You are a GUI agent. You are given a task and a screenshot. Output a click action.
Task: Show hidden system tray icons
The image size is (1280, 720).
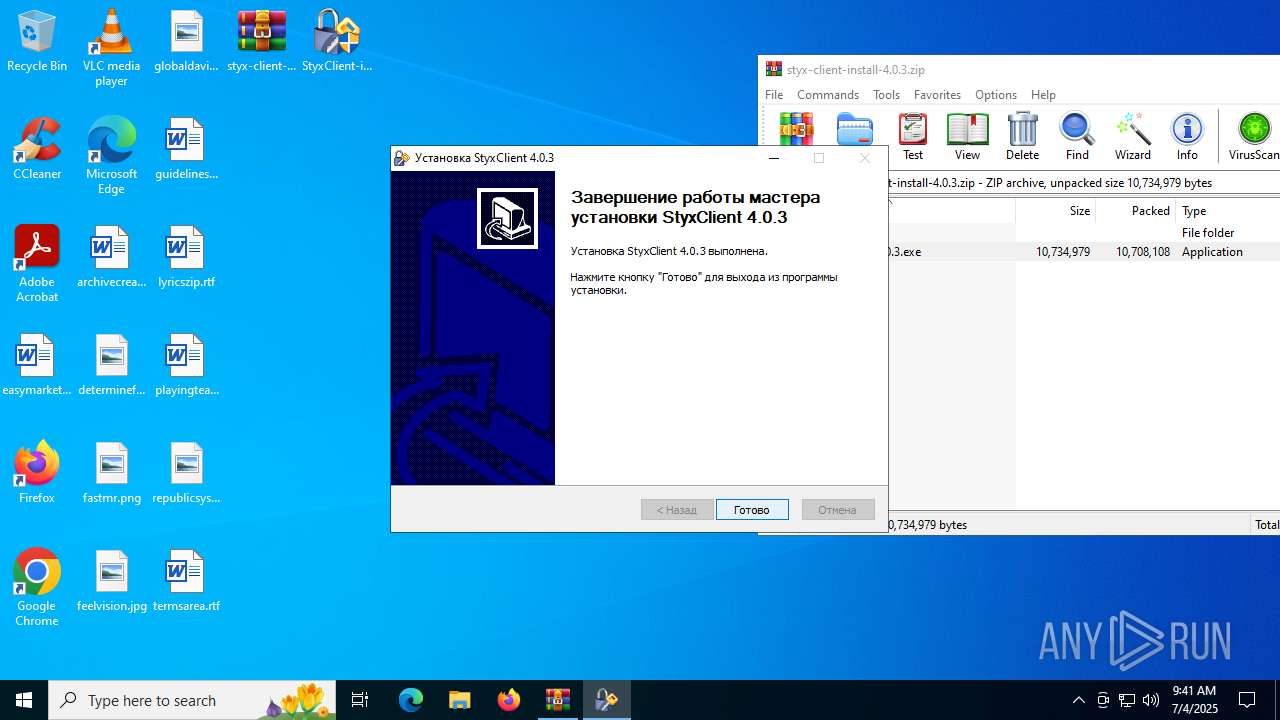tap(1078, 700)
